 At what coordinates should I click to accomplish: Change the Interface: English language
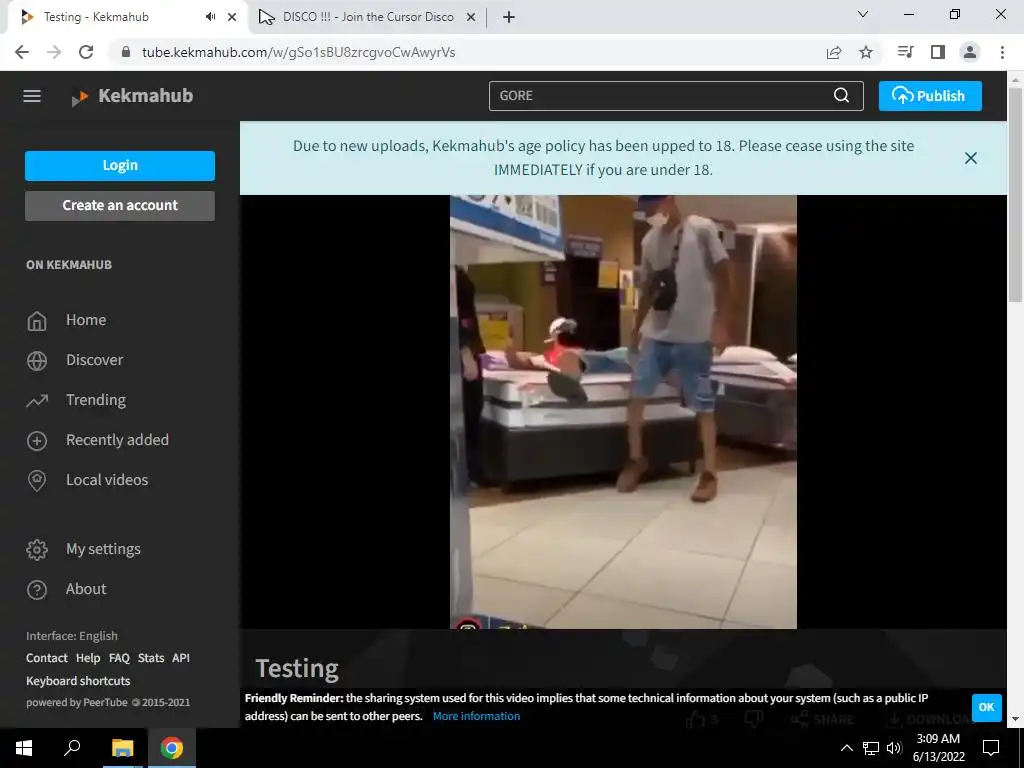(x=72, y=636)
